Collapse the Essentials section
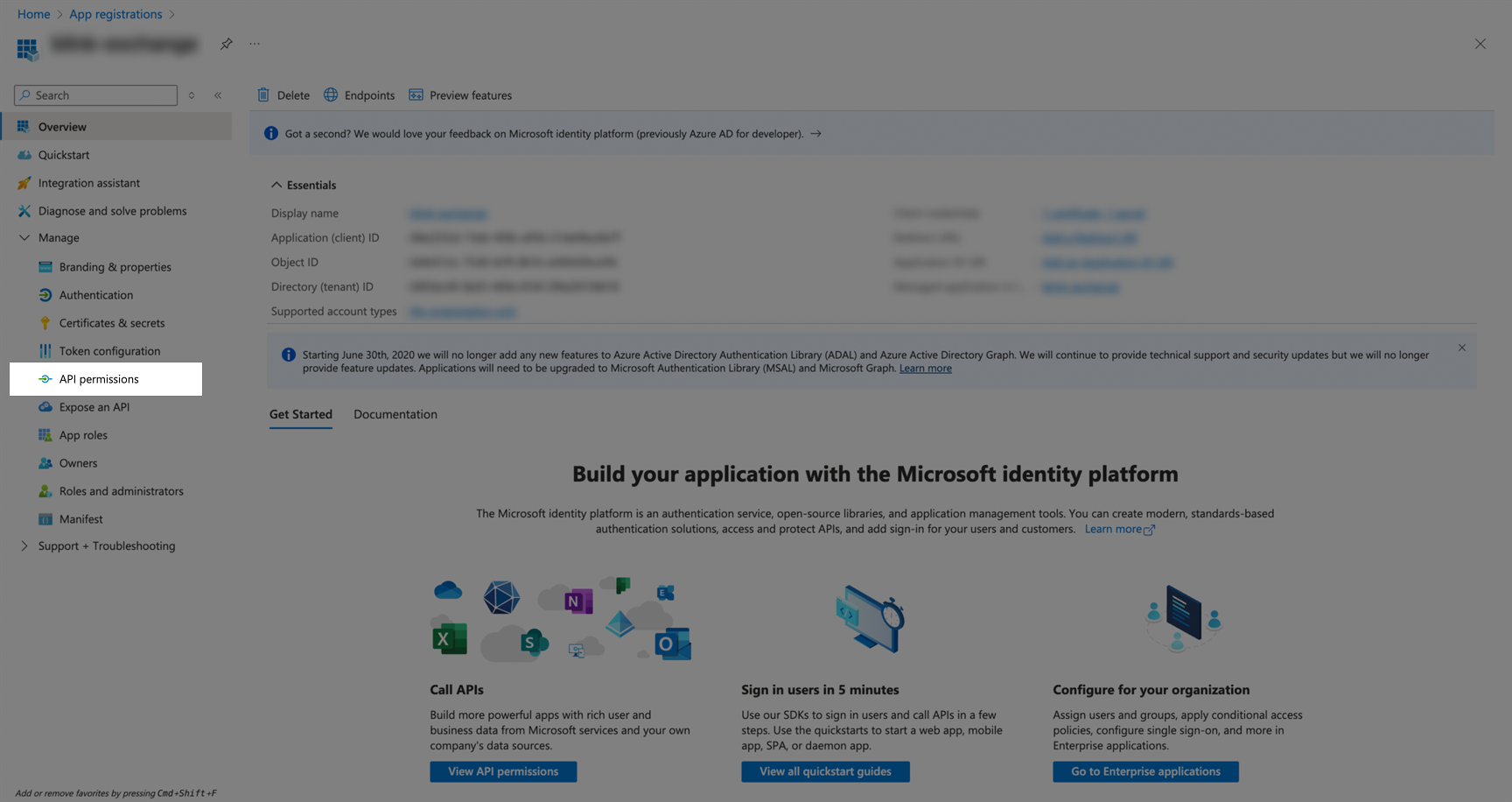Image resolution: width=1512 pixels, height=802 pixels. [x=276, y=185]
